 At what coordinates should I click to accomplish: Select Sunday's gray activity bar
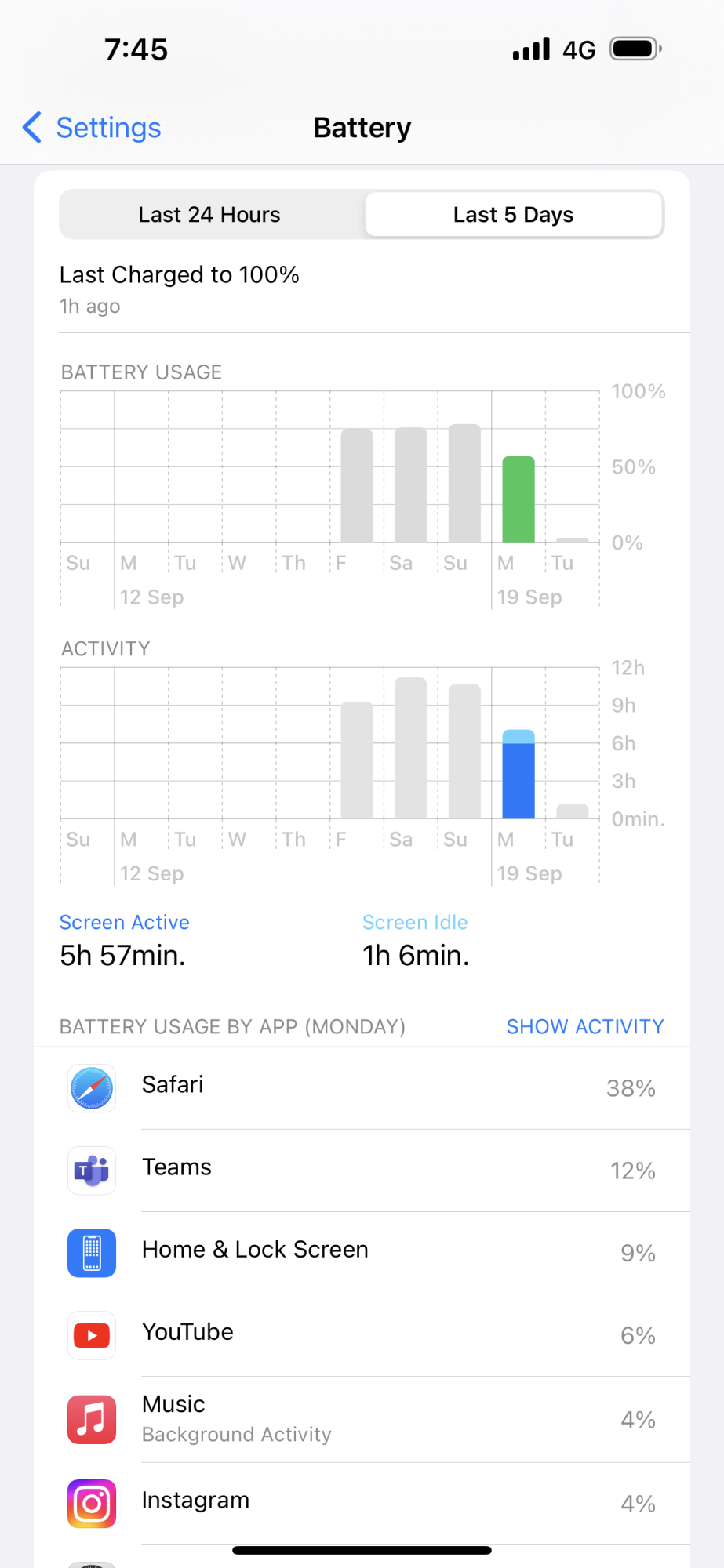(x=464, y=751)
